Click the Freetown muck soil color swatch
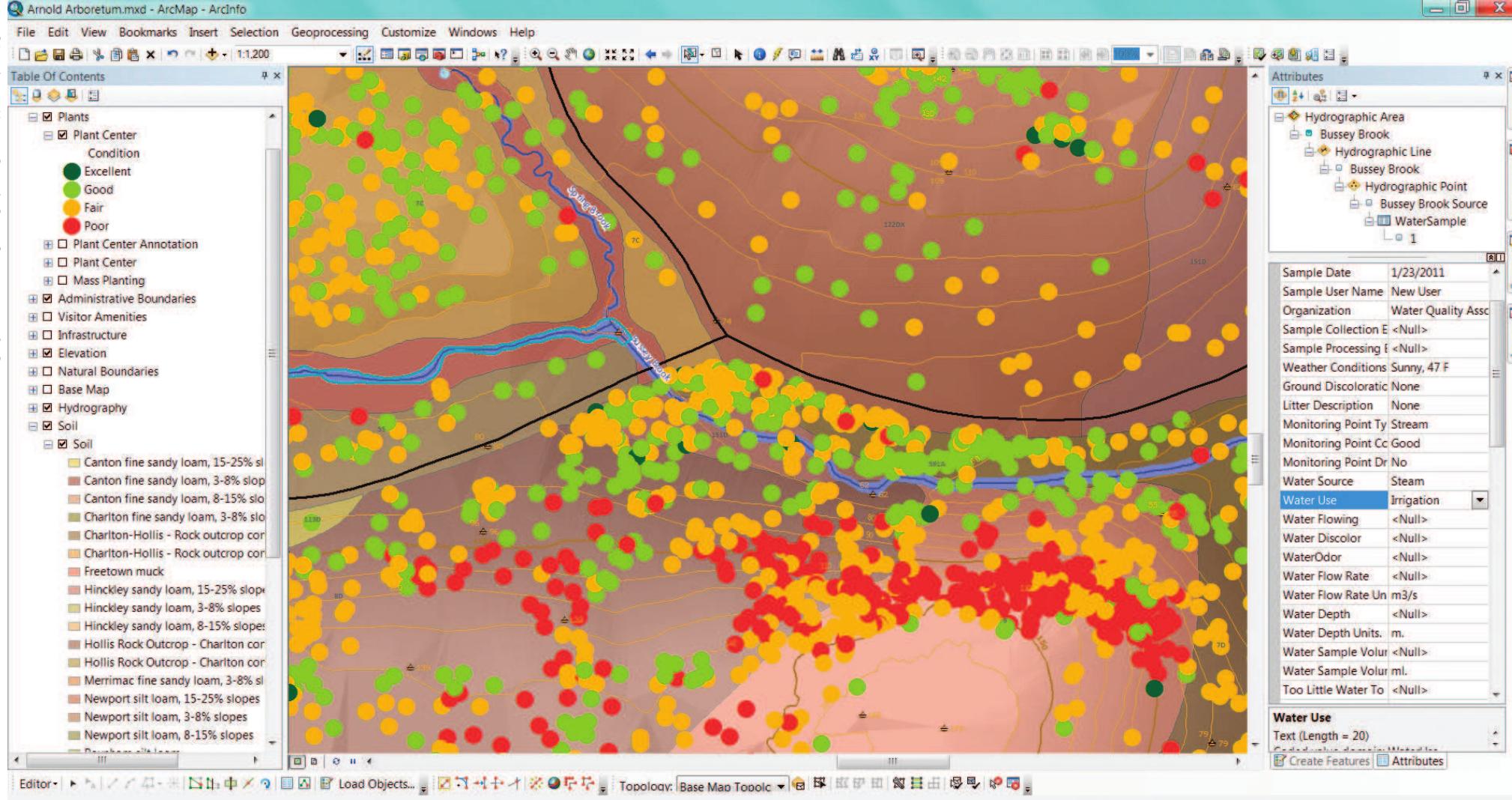The height and width of the screenshot is (800, 1512). coord(74,572)
